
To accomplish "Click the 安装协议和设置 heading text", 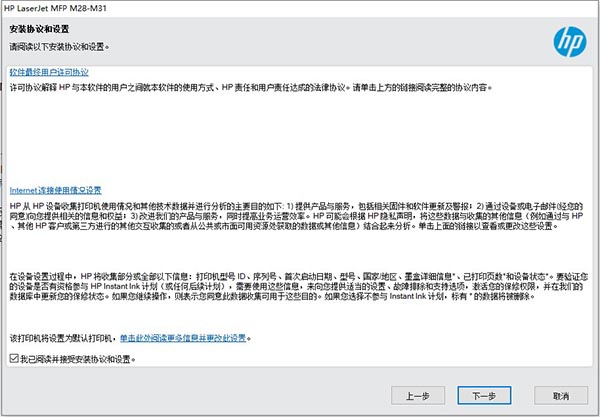I will tap(39, 29).
